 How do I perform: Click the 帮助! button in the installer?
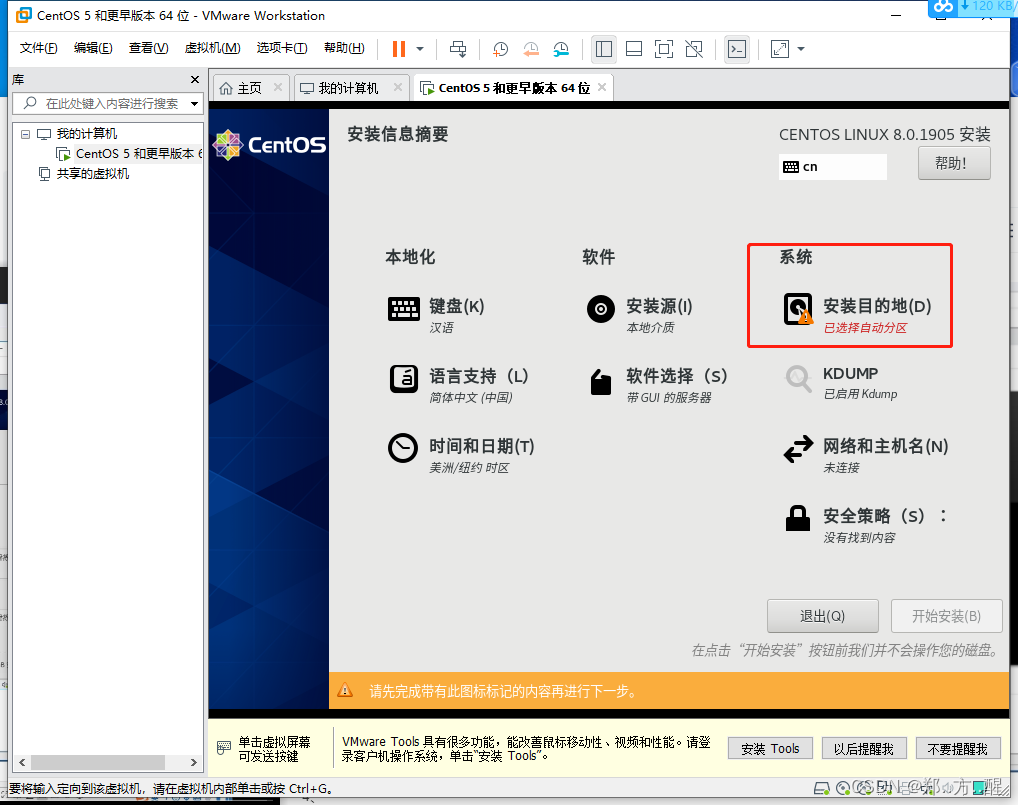[953, 162]
